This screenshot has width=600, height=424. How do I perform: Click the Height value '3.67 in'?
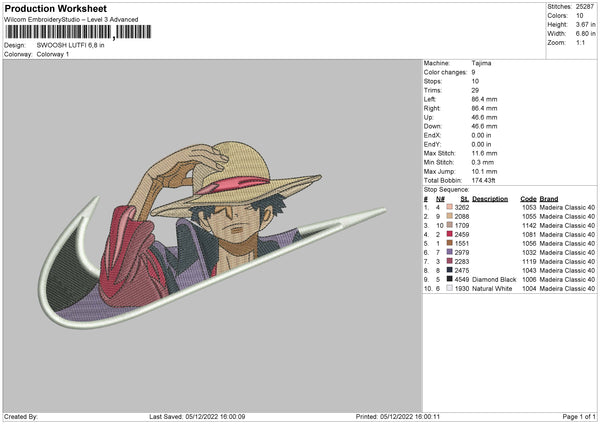click(585, 24)
